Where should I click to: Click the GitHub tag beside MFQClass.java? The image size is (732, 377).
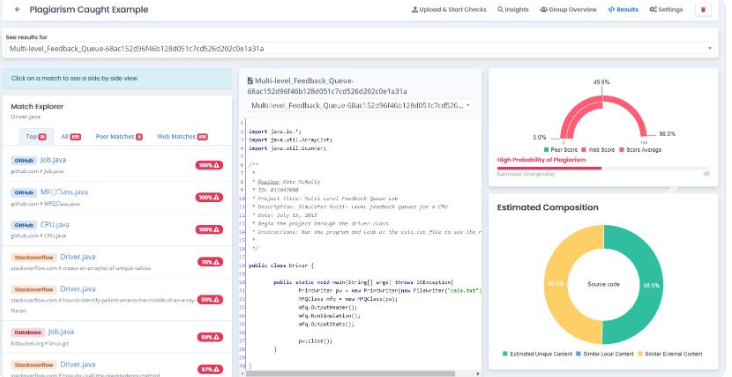coord(24,192)
